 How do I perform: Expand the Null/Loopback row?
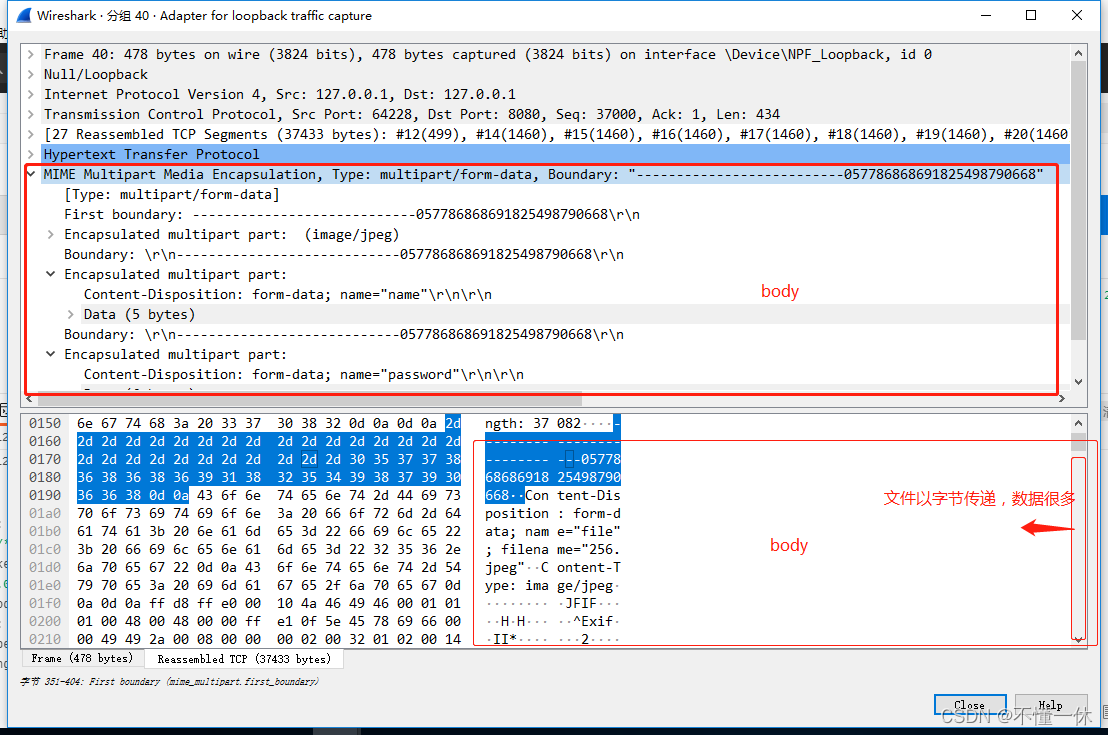(30, 74)
